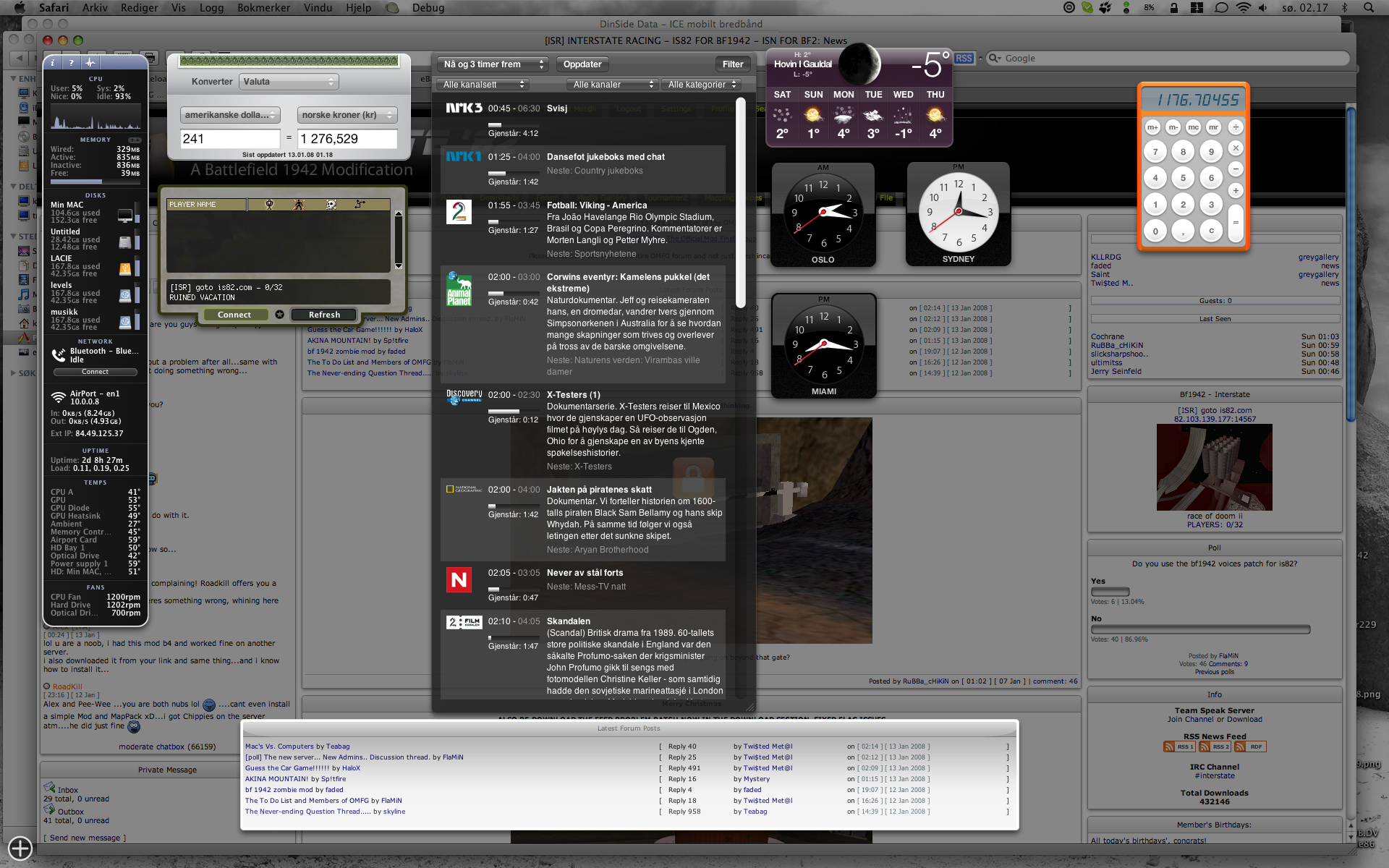Open the Arkiv menu
This screenshot has width=1389, height=868.
(x=95, y=8)
